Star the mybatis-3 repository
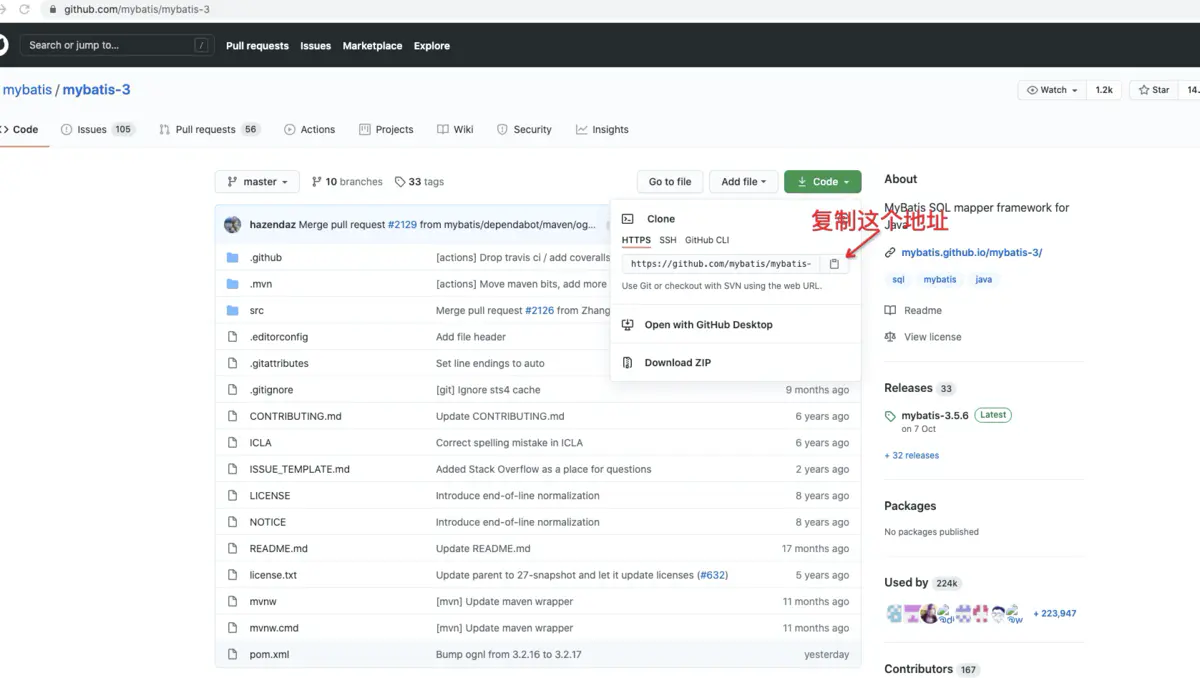 point(1154,90)
